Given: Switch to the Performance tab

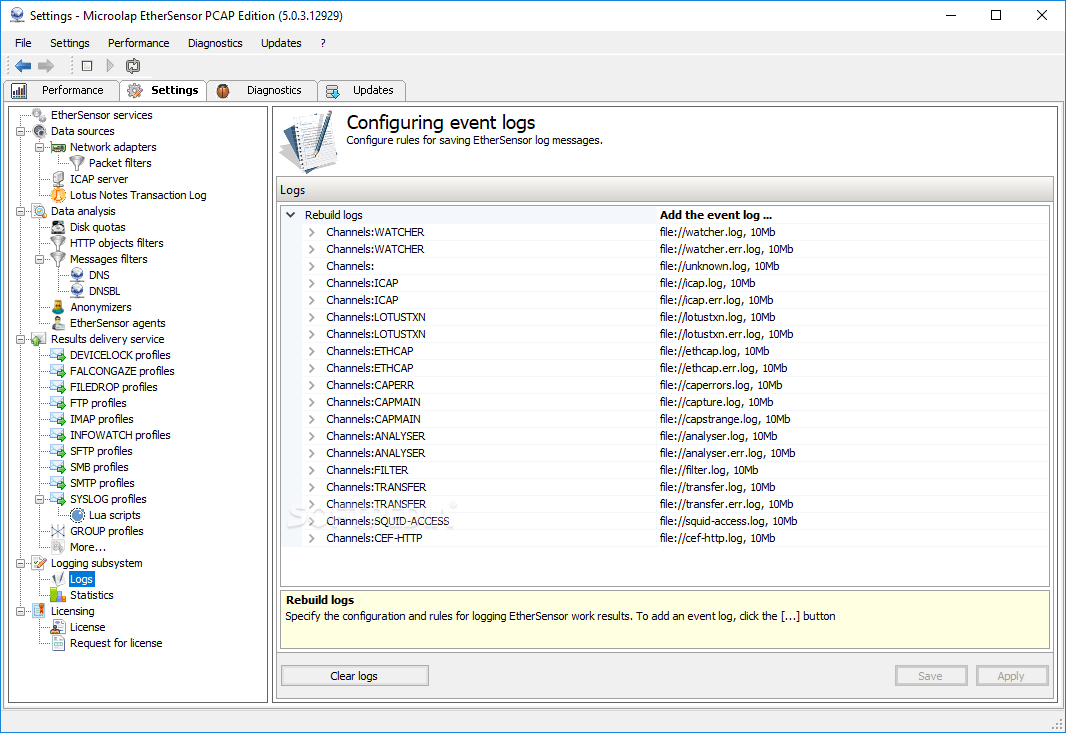Looking at the screenshot, I should (61, 90).
